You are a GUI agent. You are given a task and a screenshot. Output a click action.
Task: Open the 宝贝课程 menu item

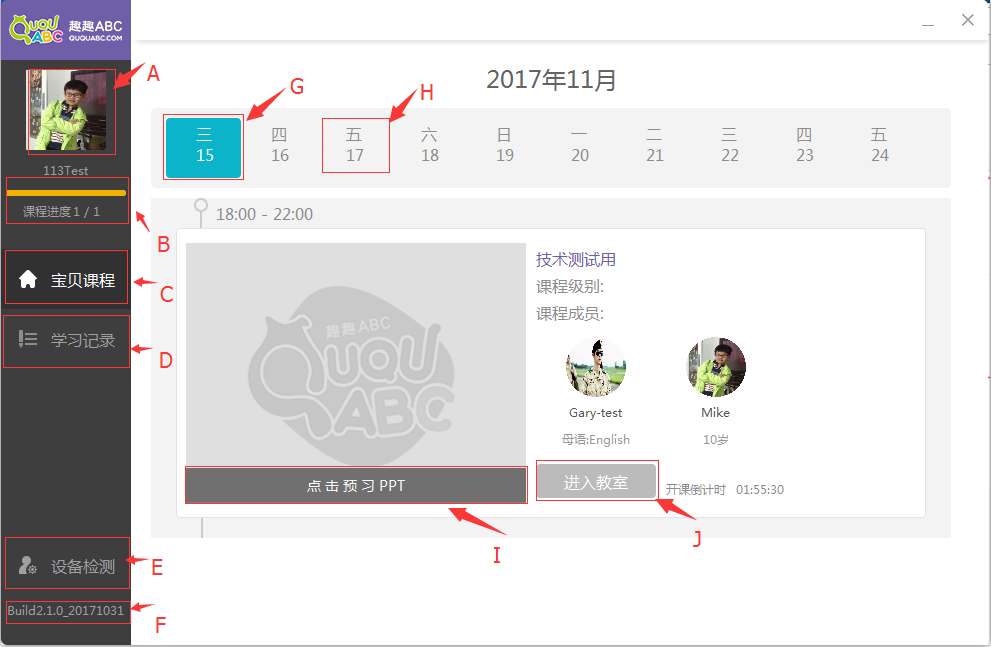click(x=66, y=279)
